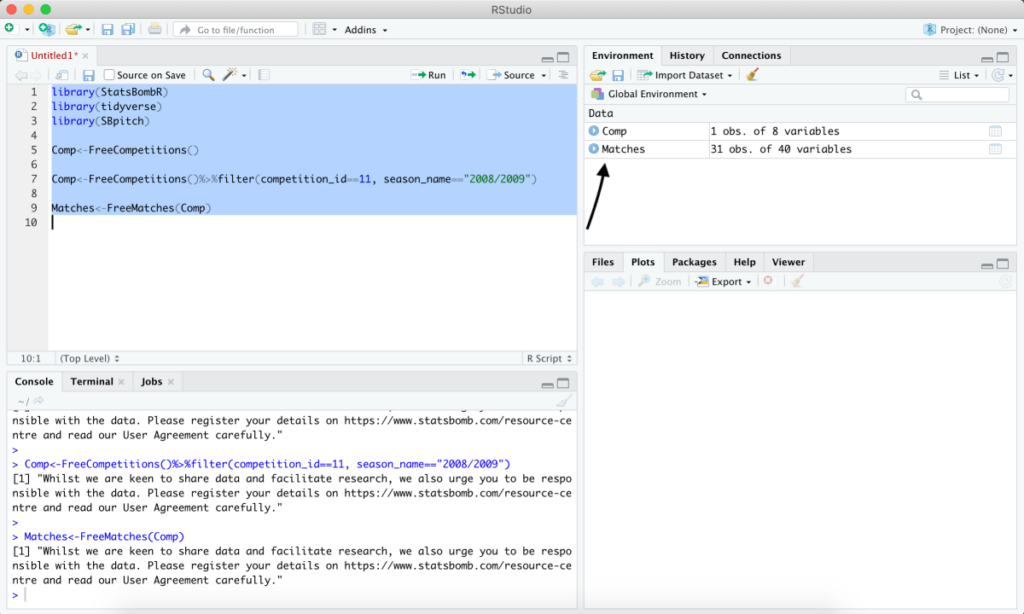Image resolution: width=1024 pixels, height=614 pixels.
Task: Refresh the Environment pane
Action: pos(998,75)
